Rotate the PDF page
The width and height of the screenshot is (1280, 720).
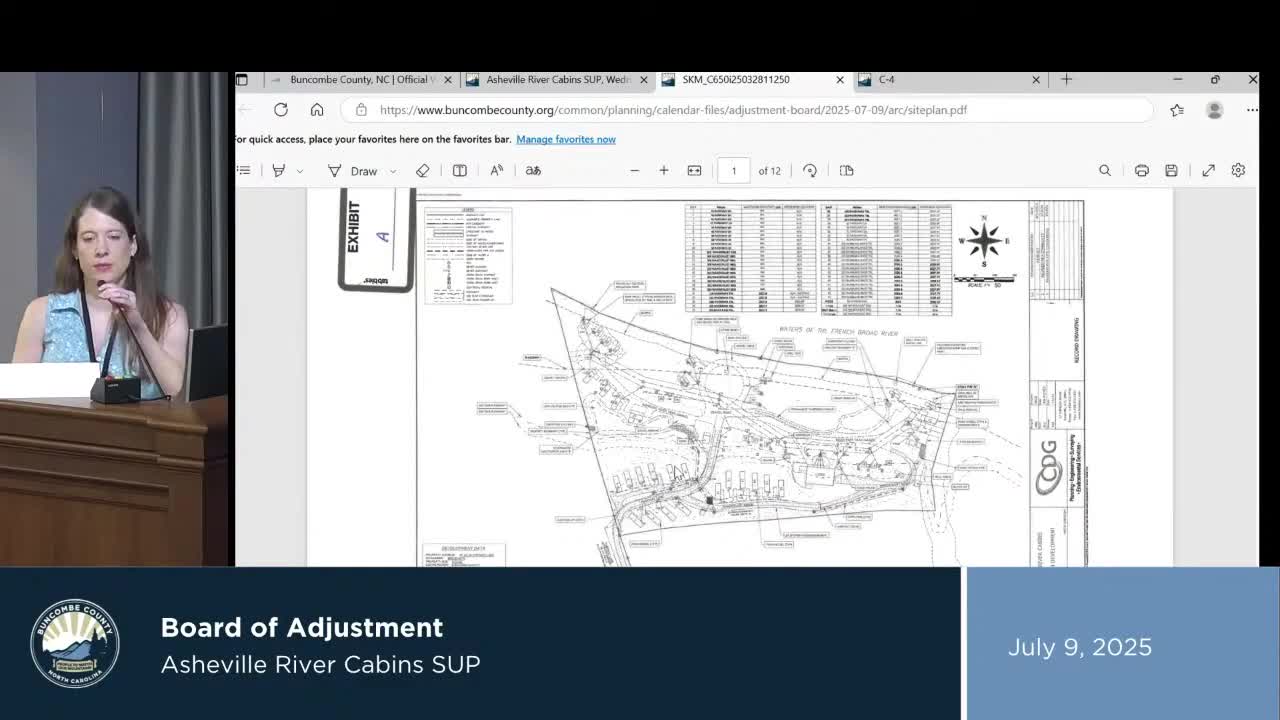pos(810,171)
